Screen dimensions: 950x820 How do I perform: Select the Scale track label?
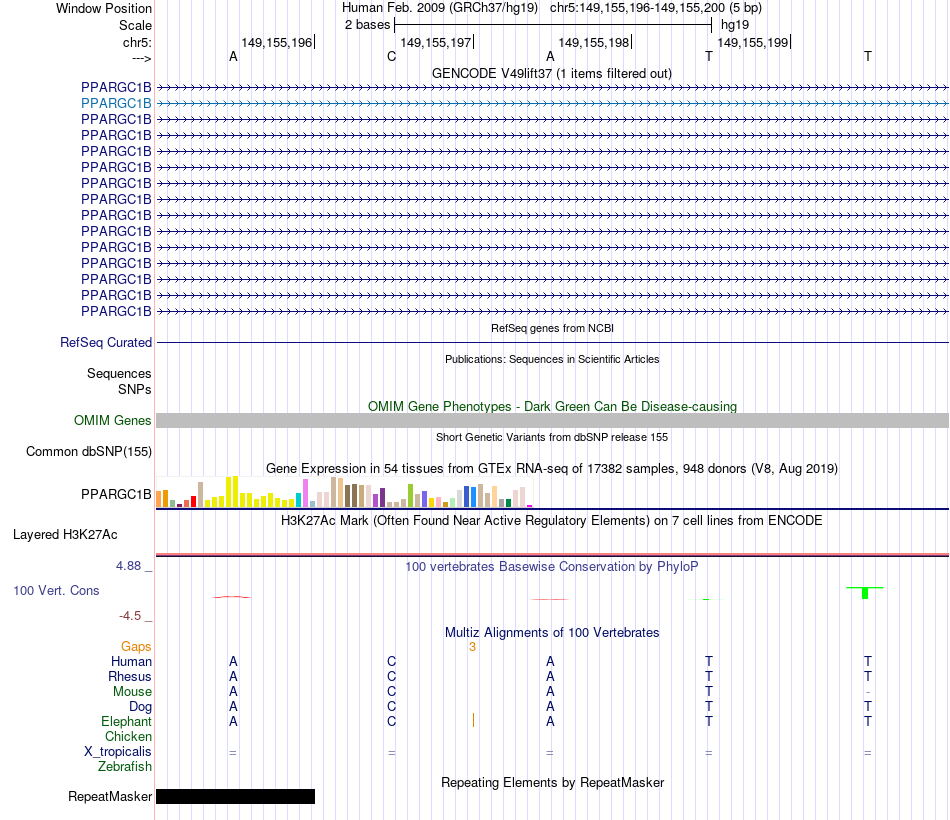pyautogui.click(x=135, y=25)
